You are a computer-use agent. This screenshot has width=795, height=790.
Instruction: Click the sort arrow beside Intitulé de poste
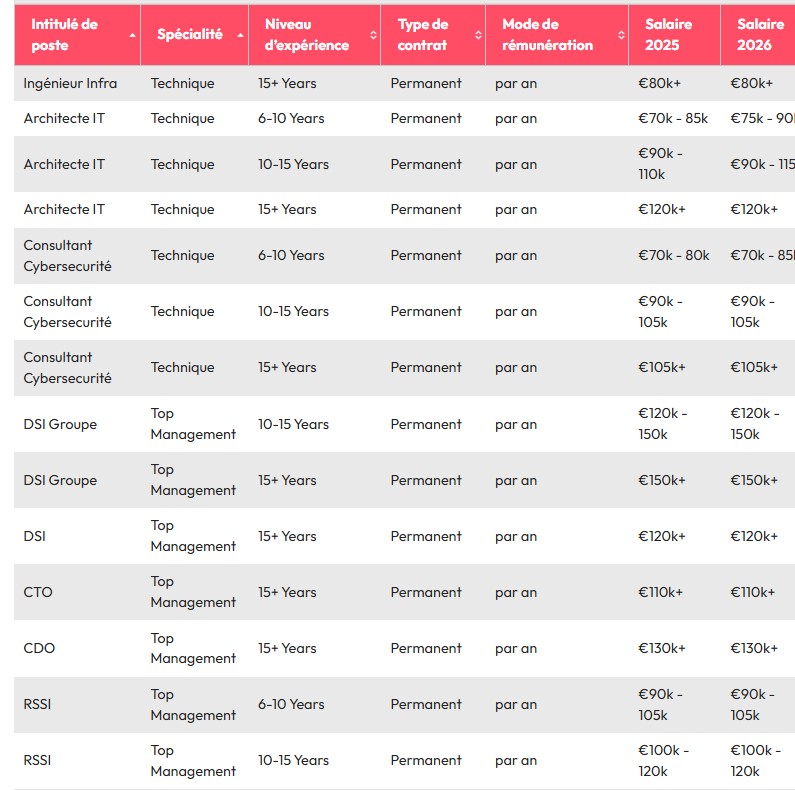coord(133,35)
